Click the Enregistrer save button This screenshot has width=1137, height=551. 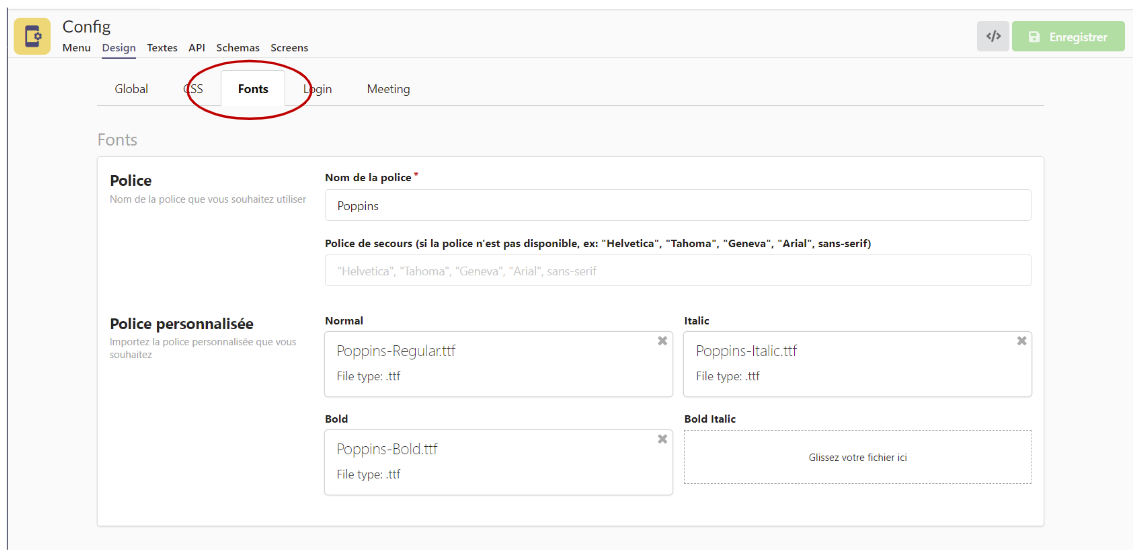click(1067, 37)
